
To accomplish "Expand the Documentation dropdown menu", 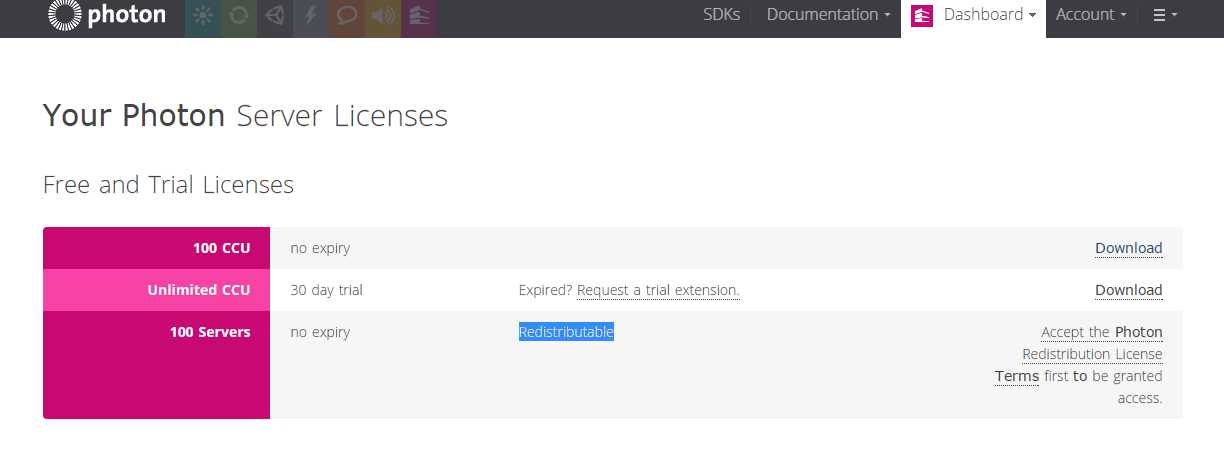I will click(x=828, y=15).
